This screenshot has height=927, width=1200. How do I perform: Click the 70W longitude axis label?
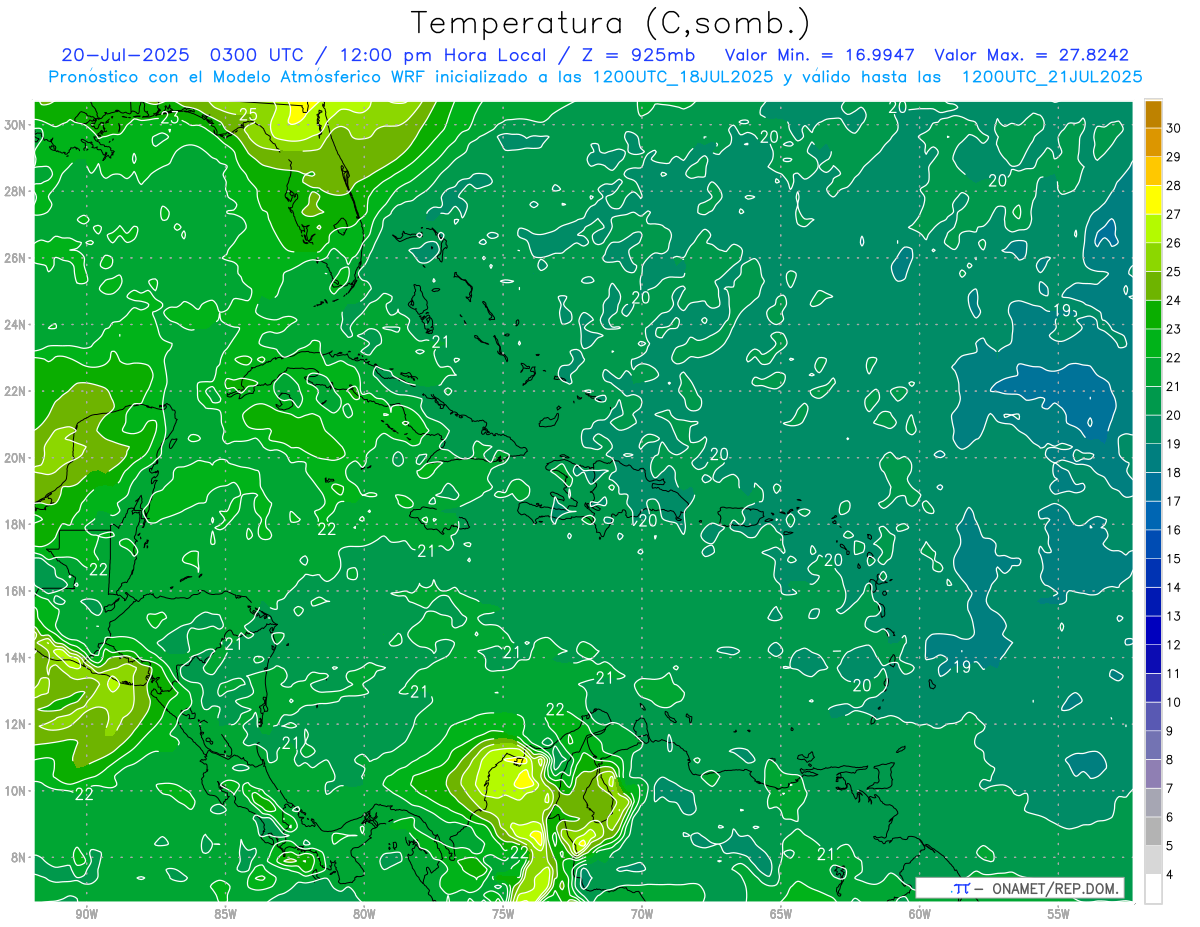(642, 915)
